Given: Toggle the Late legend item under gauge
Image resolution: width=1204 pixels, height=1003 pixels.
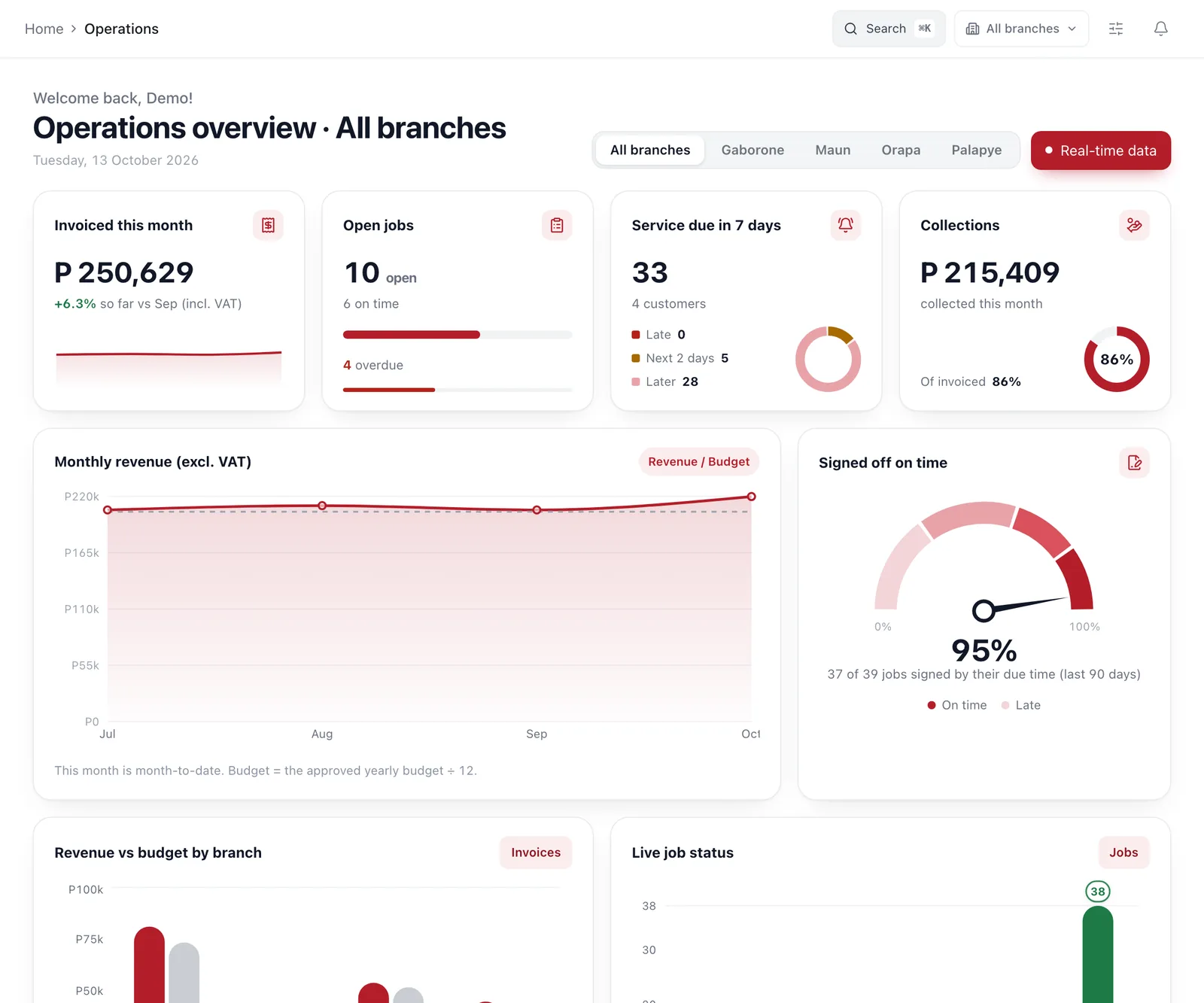Looking at the screenshot, I should click(x=1020, y=705).
